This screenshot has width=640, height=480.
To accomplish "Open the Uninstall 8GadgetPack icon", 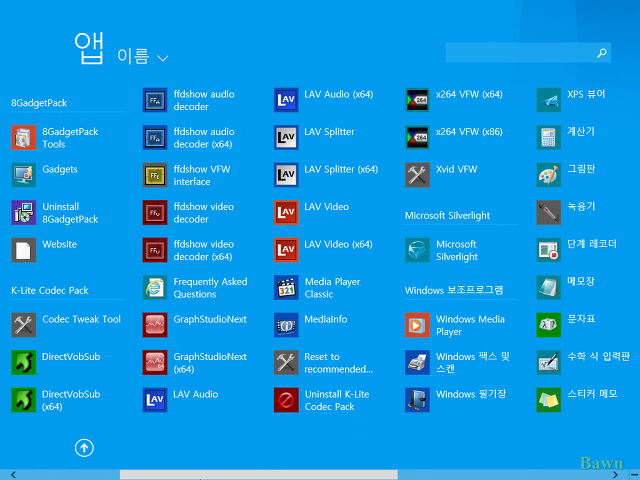I will coord(24,213).
